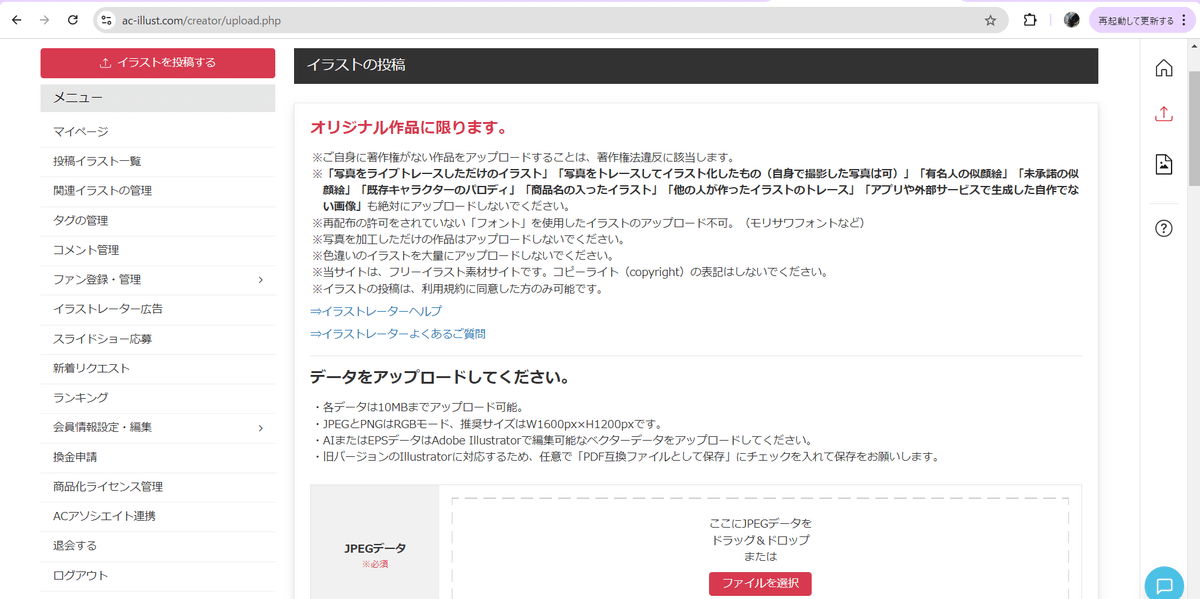
Task: Click the メニュー sidebar header
Action: point(158,97)
